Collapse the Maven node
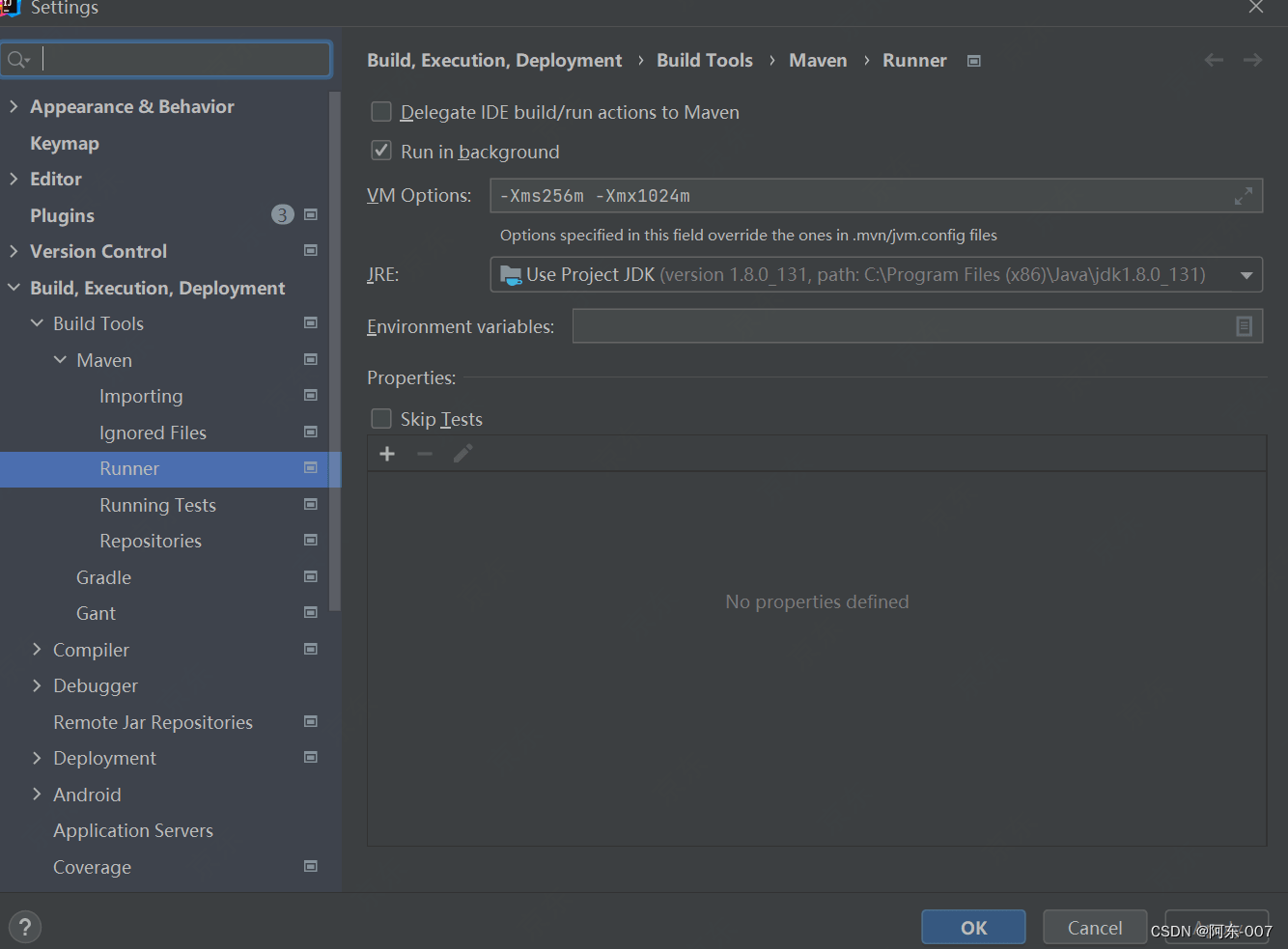1288x949 pixels. coord(60,360)
